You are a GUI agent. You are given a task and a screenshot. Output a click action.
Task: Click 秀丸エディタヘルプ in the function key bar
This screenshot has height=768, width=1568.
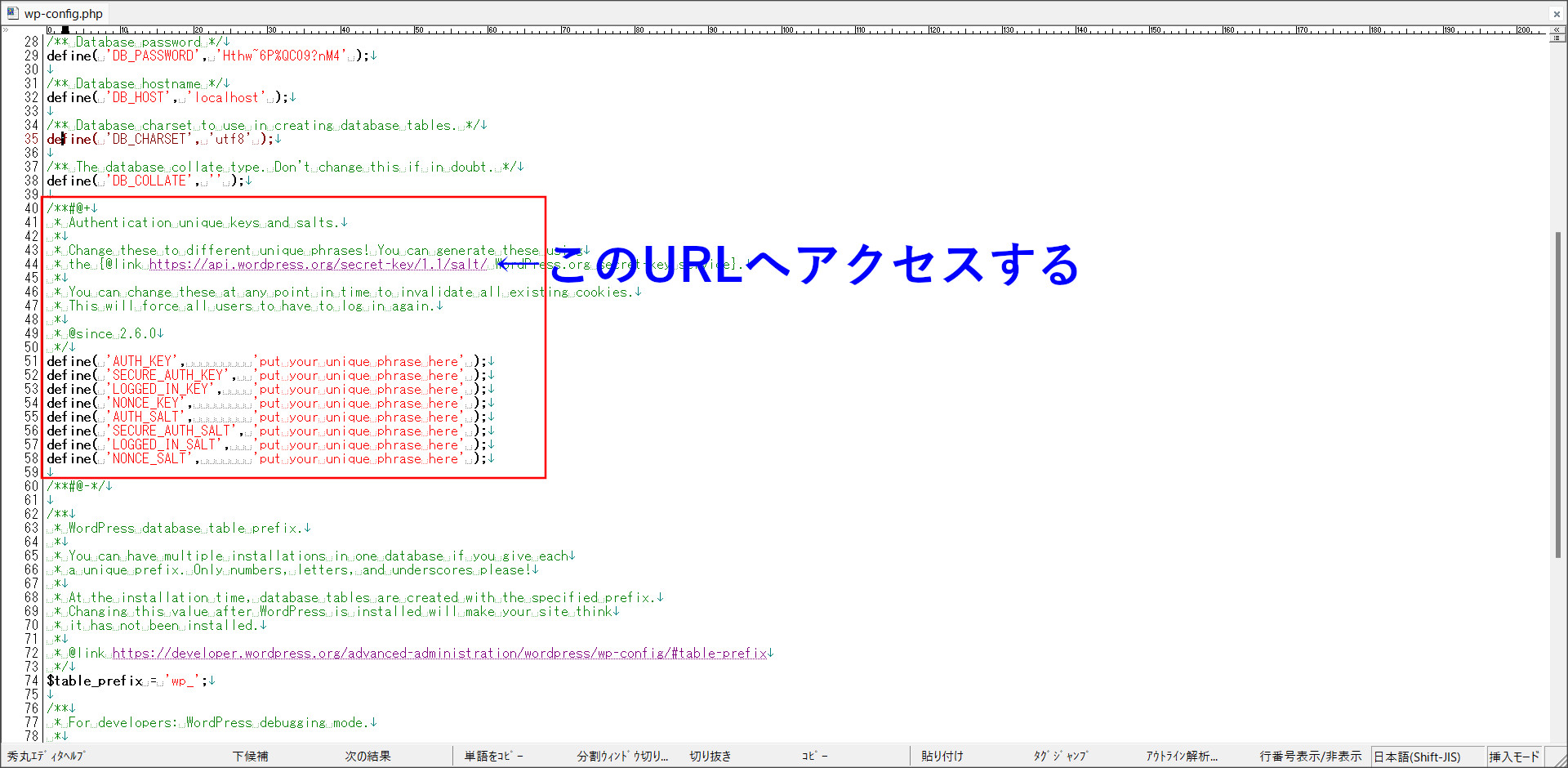(47, 757)
